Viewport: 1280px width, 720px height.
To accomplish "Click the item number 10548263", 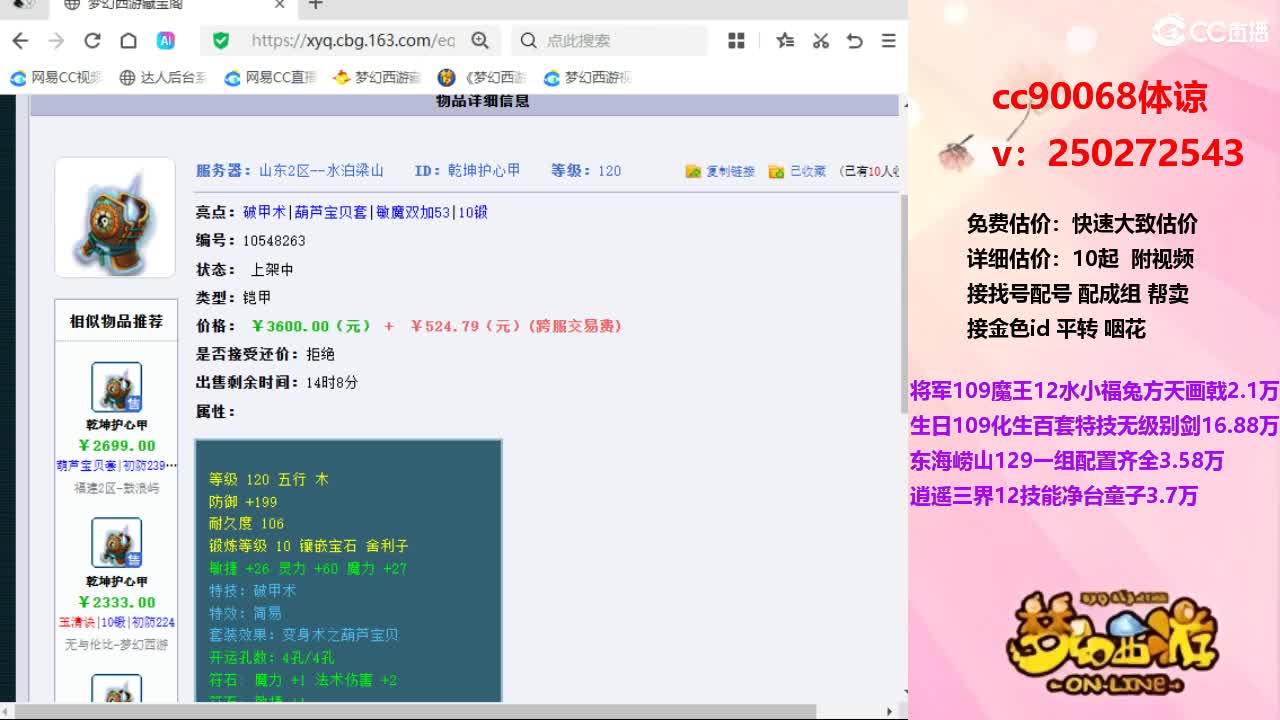I will click(274, 241).
